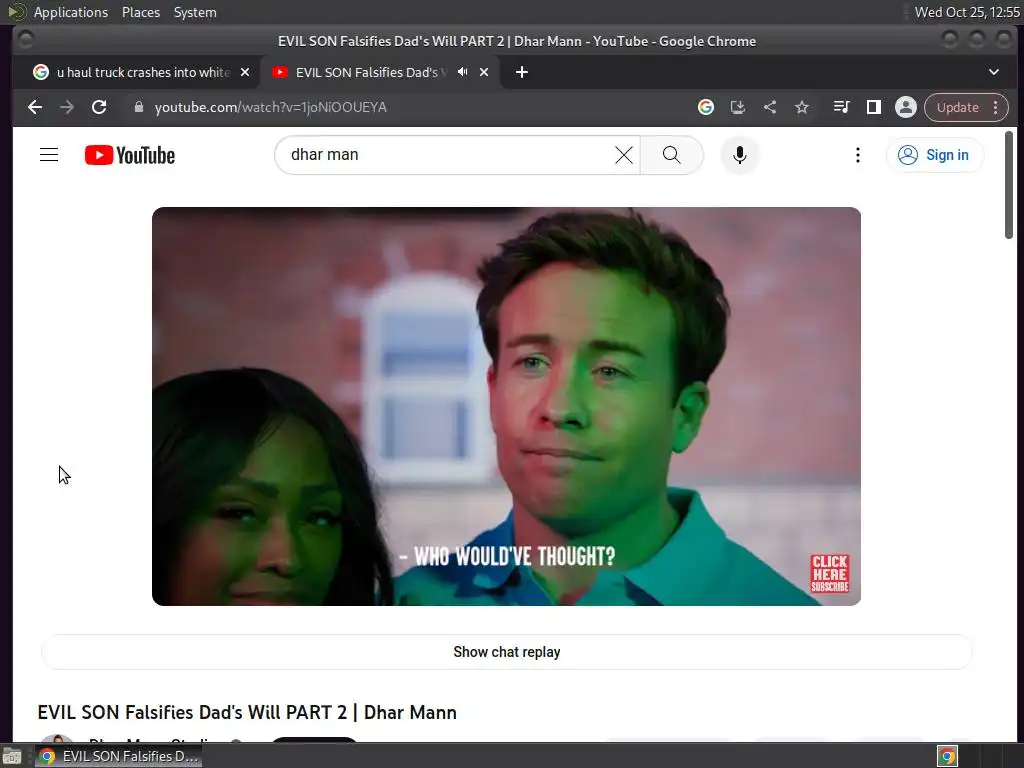The image size is (1024, 768).
Task: Go back using the browser back arrow
Action: pos(35,107)
